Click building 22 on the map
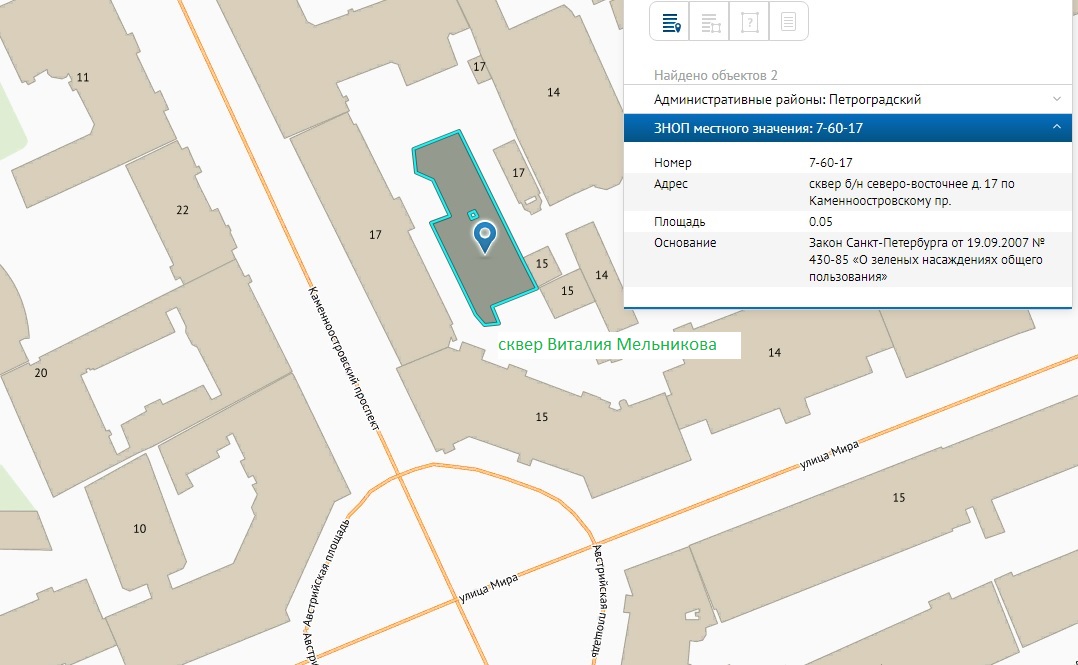This screenshot has height=665, width=1078. pyautogui.click(x=181, y=210)
